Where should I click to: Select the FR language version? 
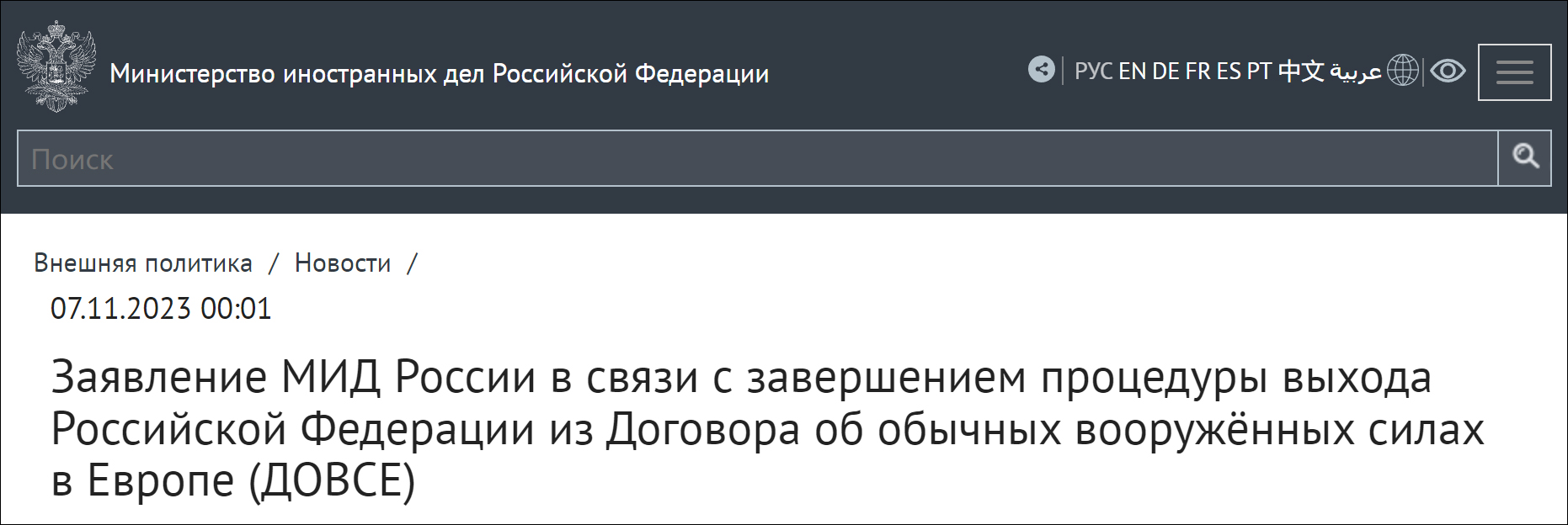coord(1197,72)
